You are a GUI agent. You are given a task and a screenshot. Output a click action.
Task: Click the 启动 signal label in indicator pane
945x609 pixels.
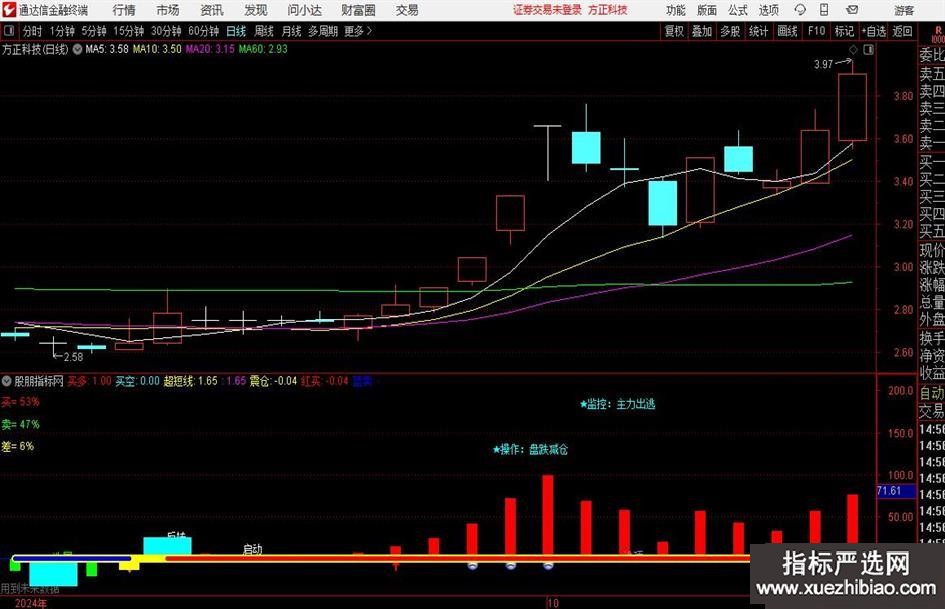[252, 549]
